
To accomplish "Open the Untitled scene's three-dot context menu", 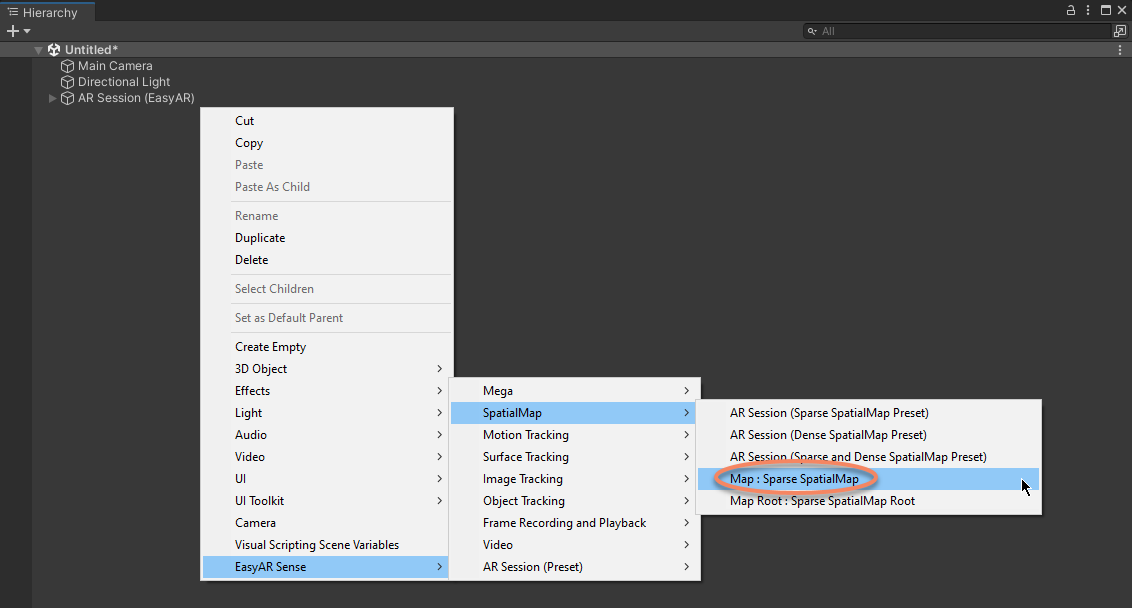I will (1120, 50).
